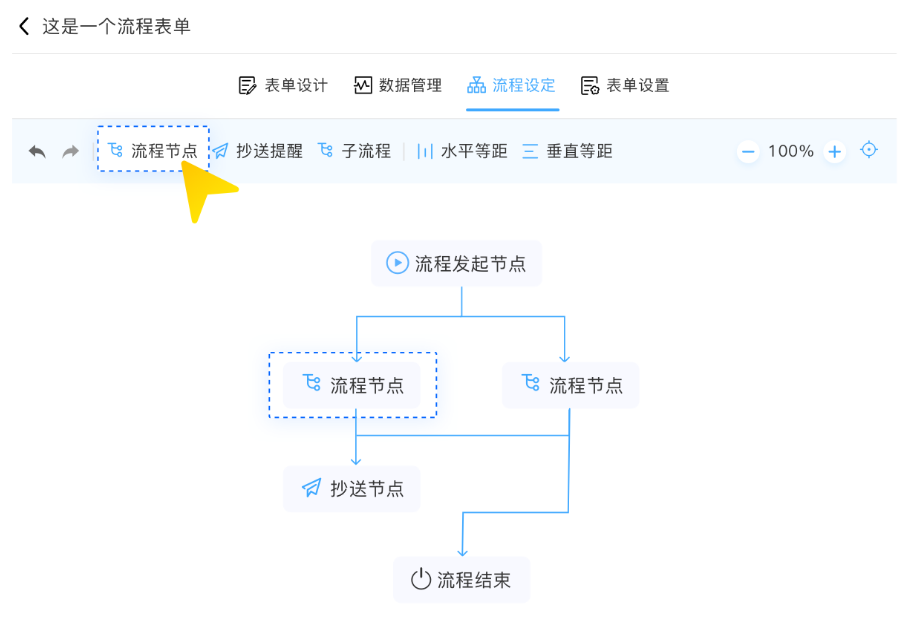Image resolution: width=906 pixels, height=634 pixels.
Task: Click the 子流程 toolbar icon
Action: tap(325, 151)
